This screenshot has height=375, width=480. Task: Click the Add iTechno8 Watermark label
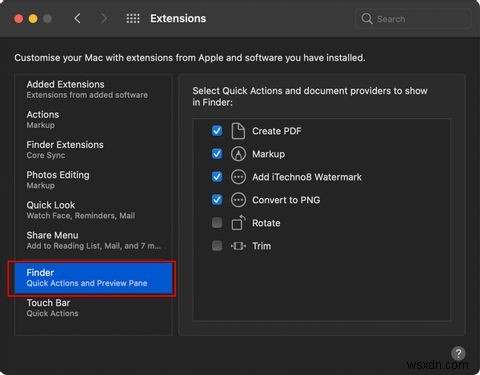click(x=307, y=177)
